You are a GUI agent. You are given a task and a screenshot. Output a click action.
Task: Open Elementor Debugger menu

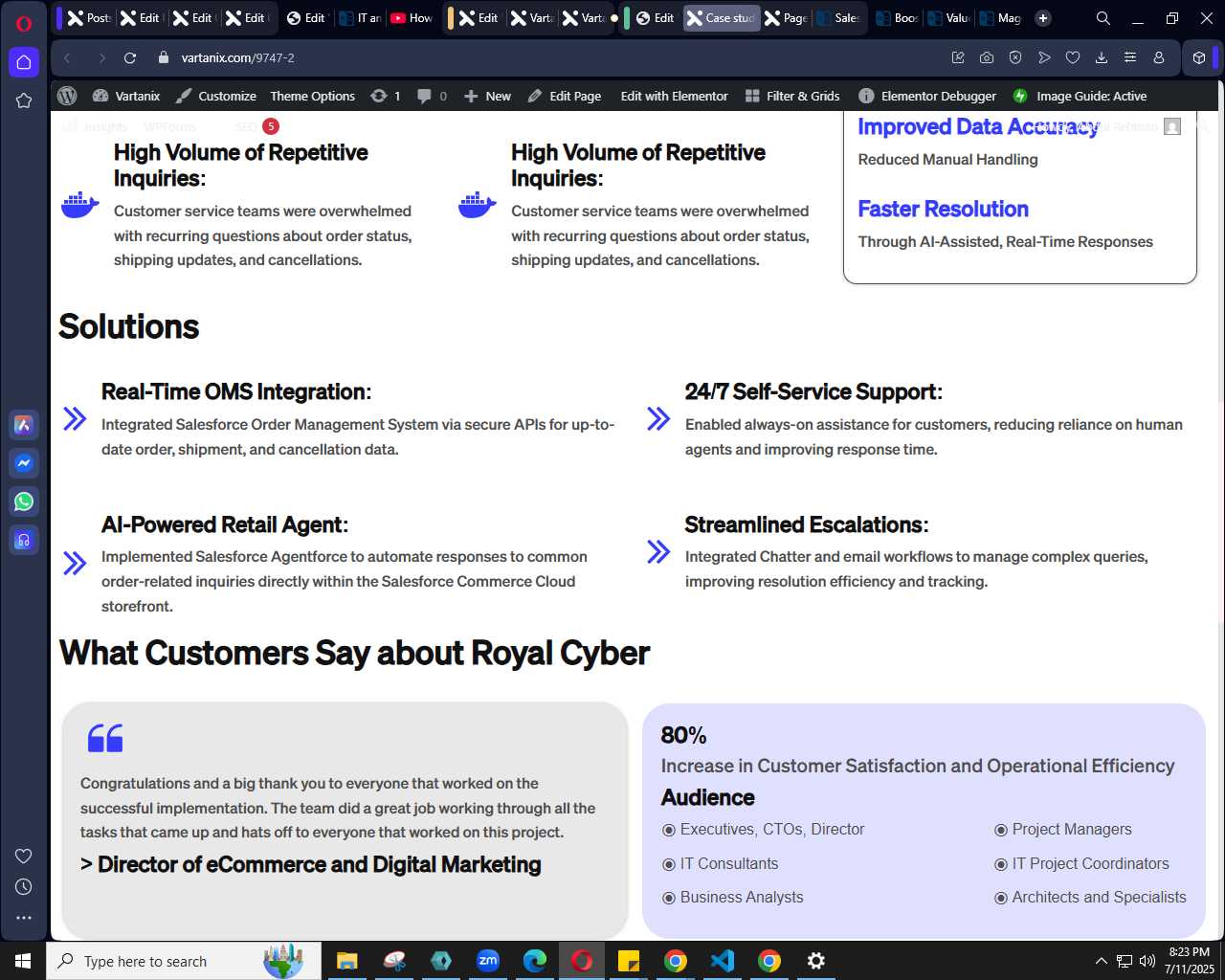927,96
